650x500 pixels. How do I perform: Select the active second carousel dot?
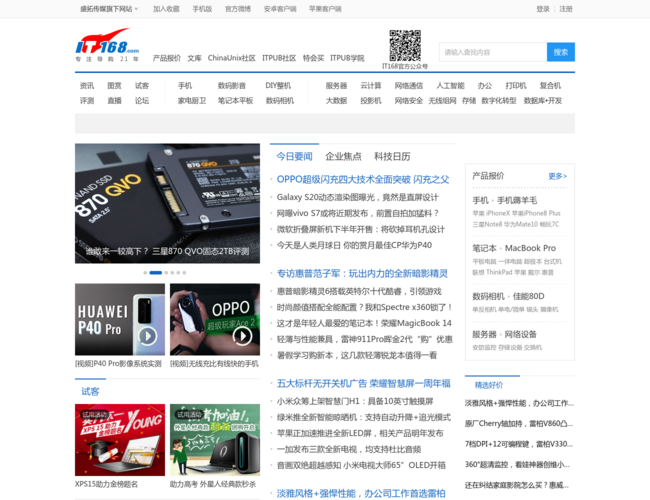155,272
